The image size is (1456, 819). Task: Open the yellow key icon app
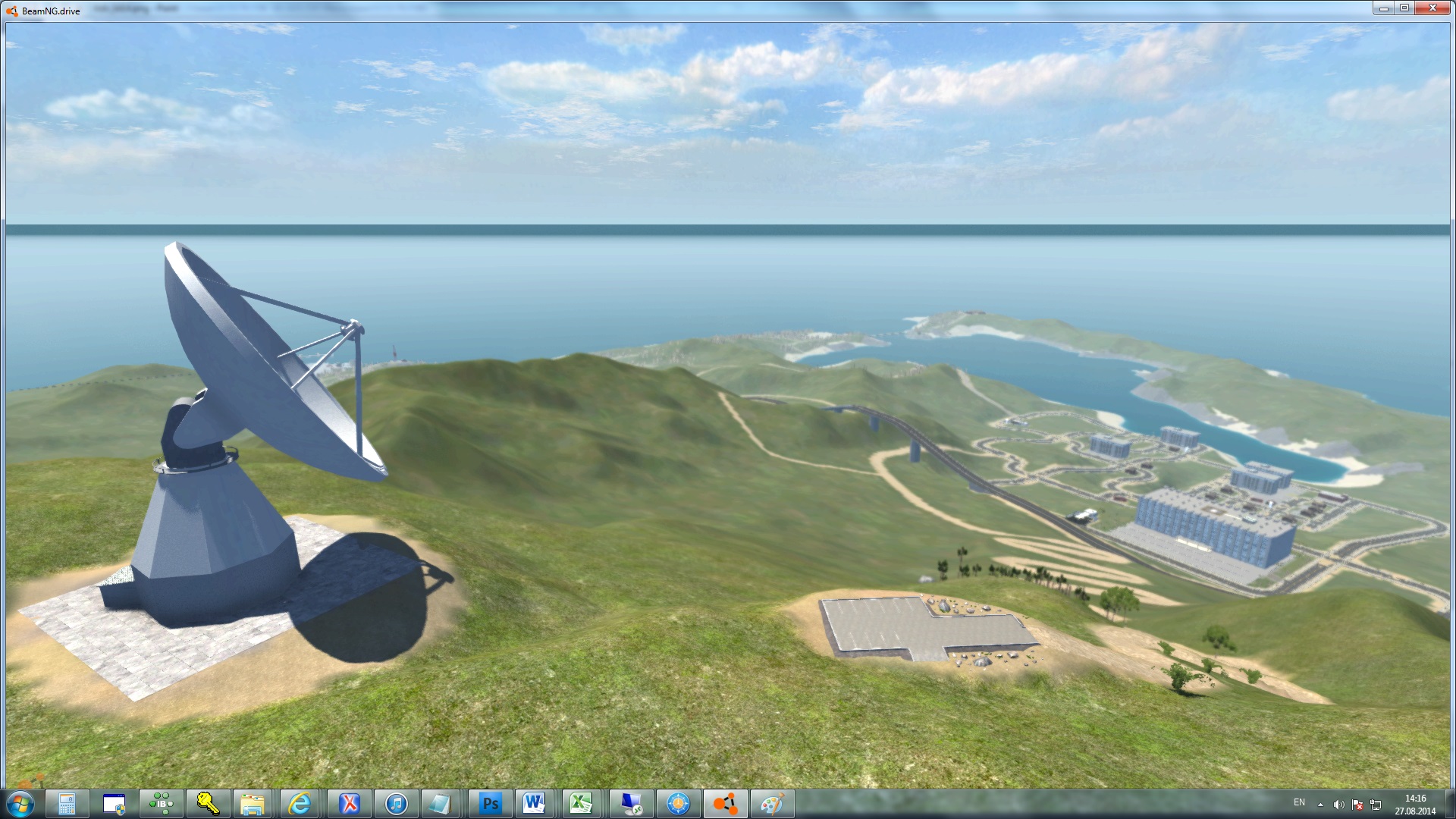tap(207, 803)
